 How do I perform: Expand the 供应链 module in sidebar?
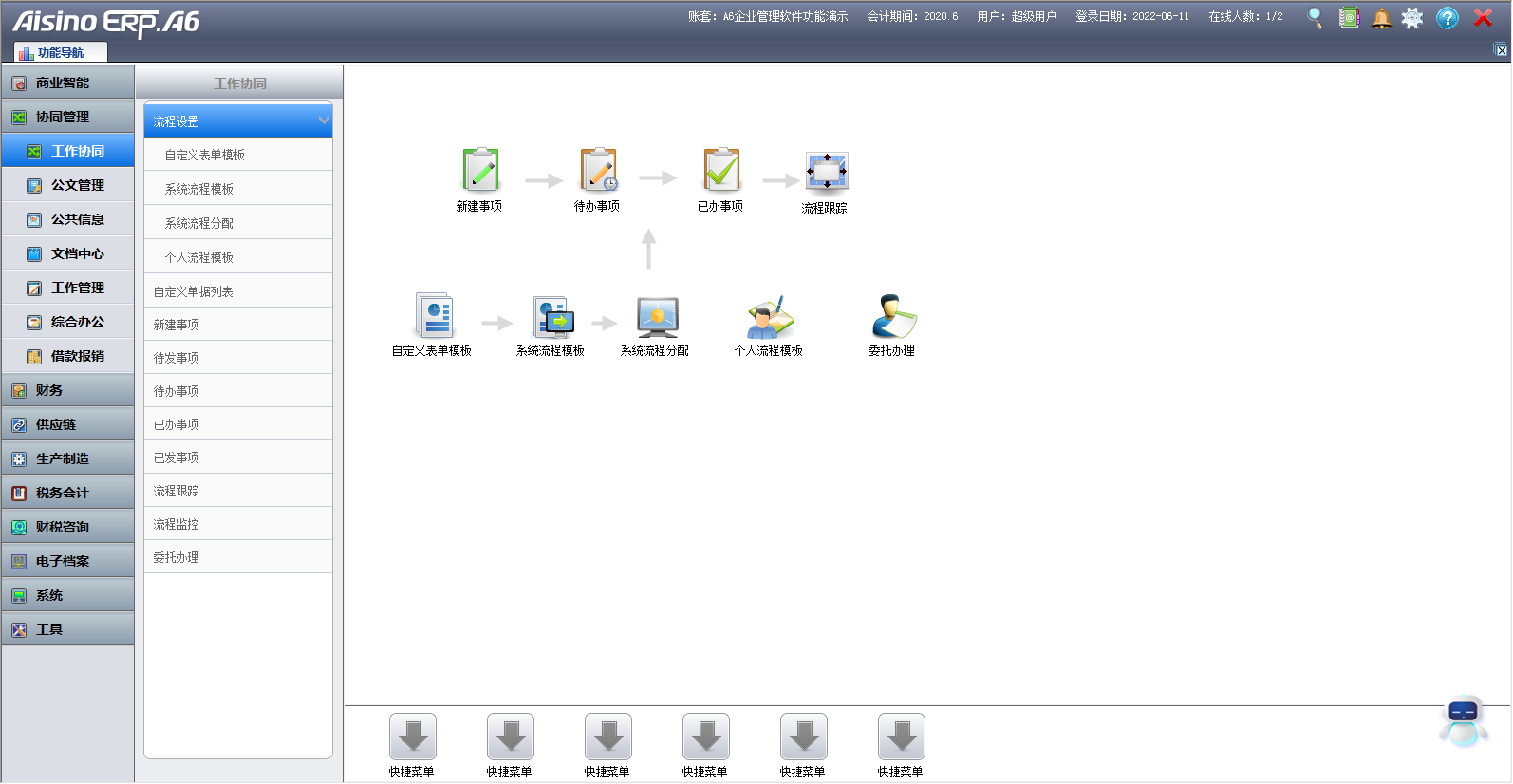click(67, 424)
